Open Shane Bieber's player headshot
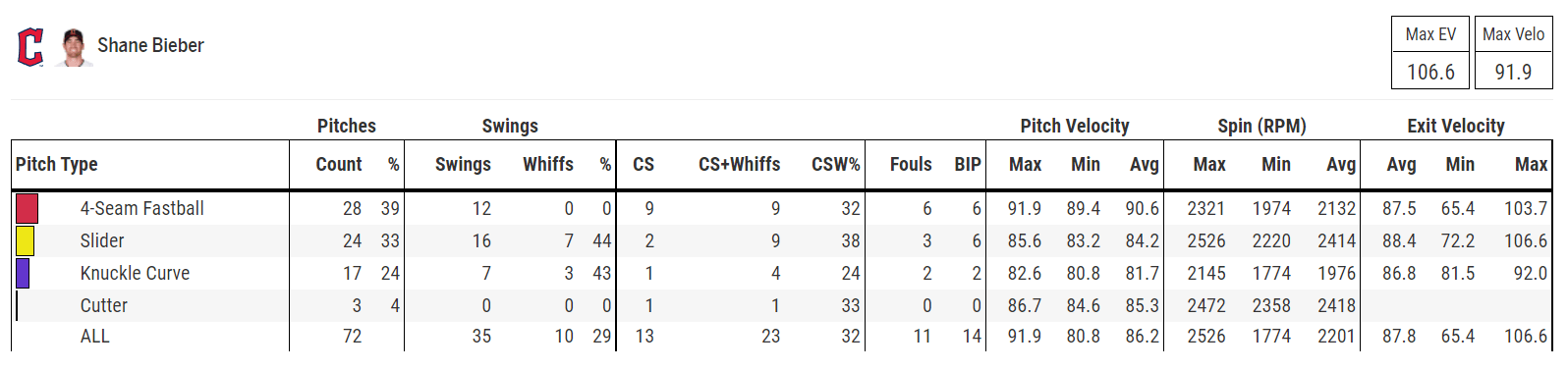Image resolution: width=1568 pixels, height=370 pixels. click(73, 47)
